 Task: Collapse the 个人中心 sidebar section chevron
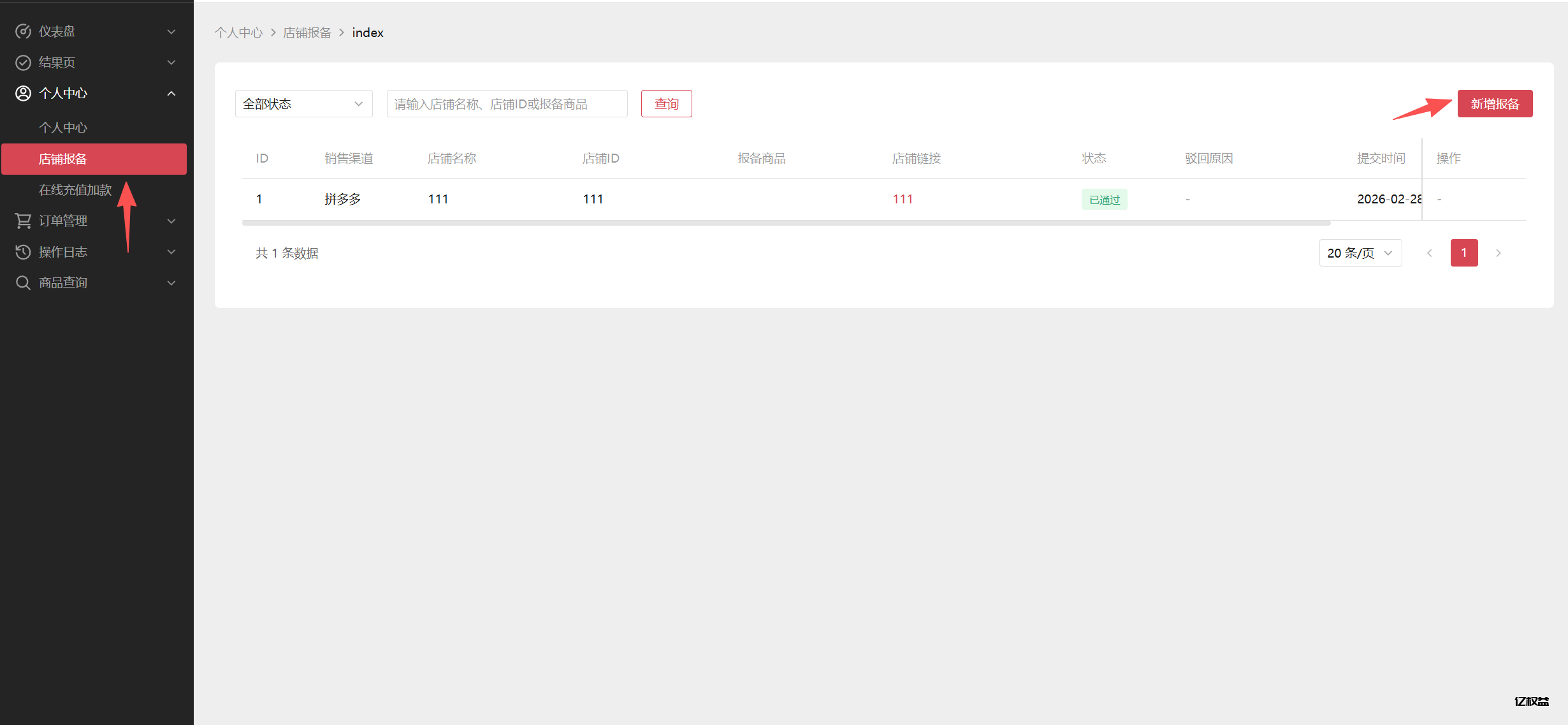171,93
